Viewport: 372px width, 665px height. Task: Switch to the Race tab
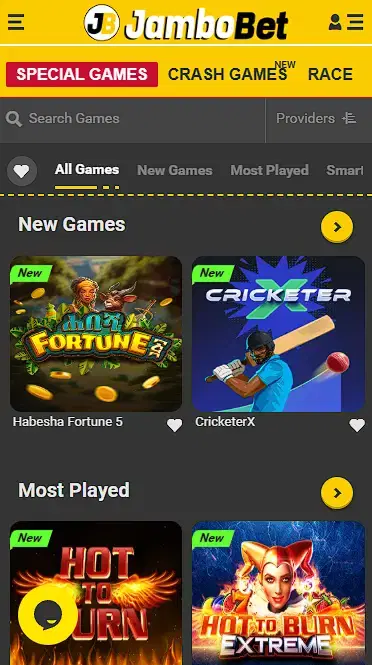(330, 74)
